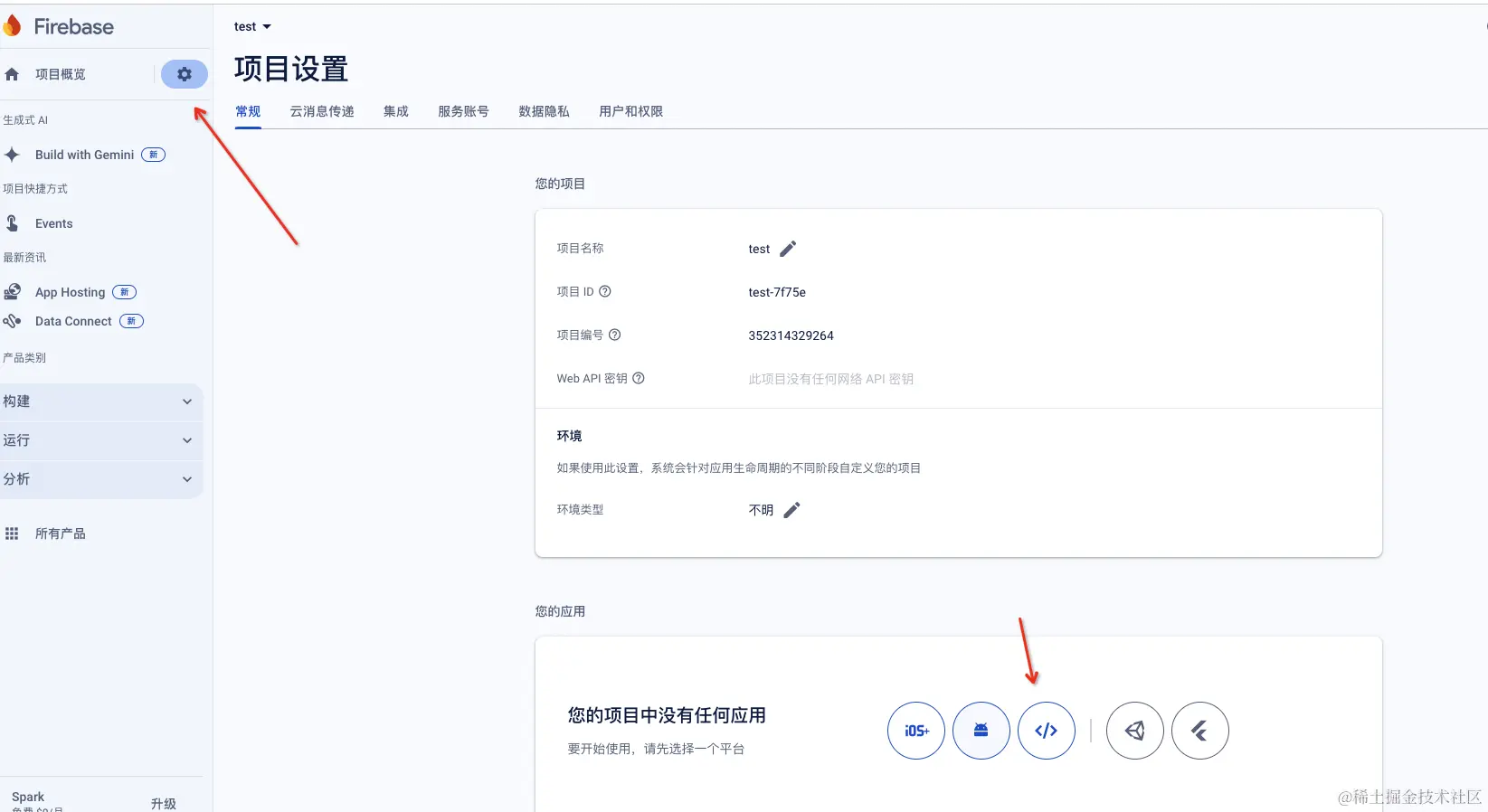Add a Unity app
The height and width of the screenshot is (812, 1488).
[x=1135, y=731]
